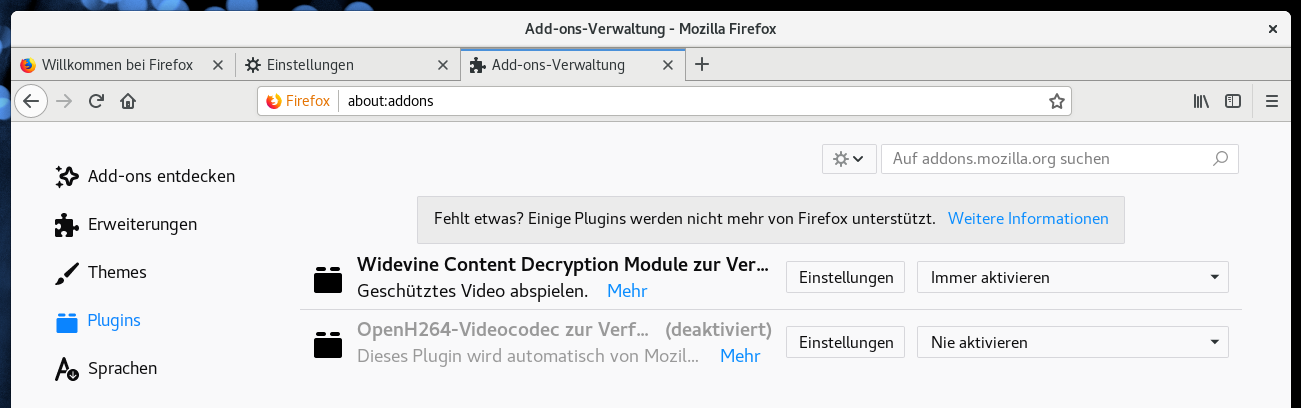This screenshot has height=408, width=1301.
Task: Open the hamburger application menu
Action: pos(1272,101)
